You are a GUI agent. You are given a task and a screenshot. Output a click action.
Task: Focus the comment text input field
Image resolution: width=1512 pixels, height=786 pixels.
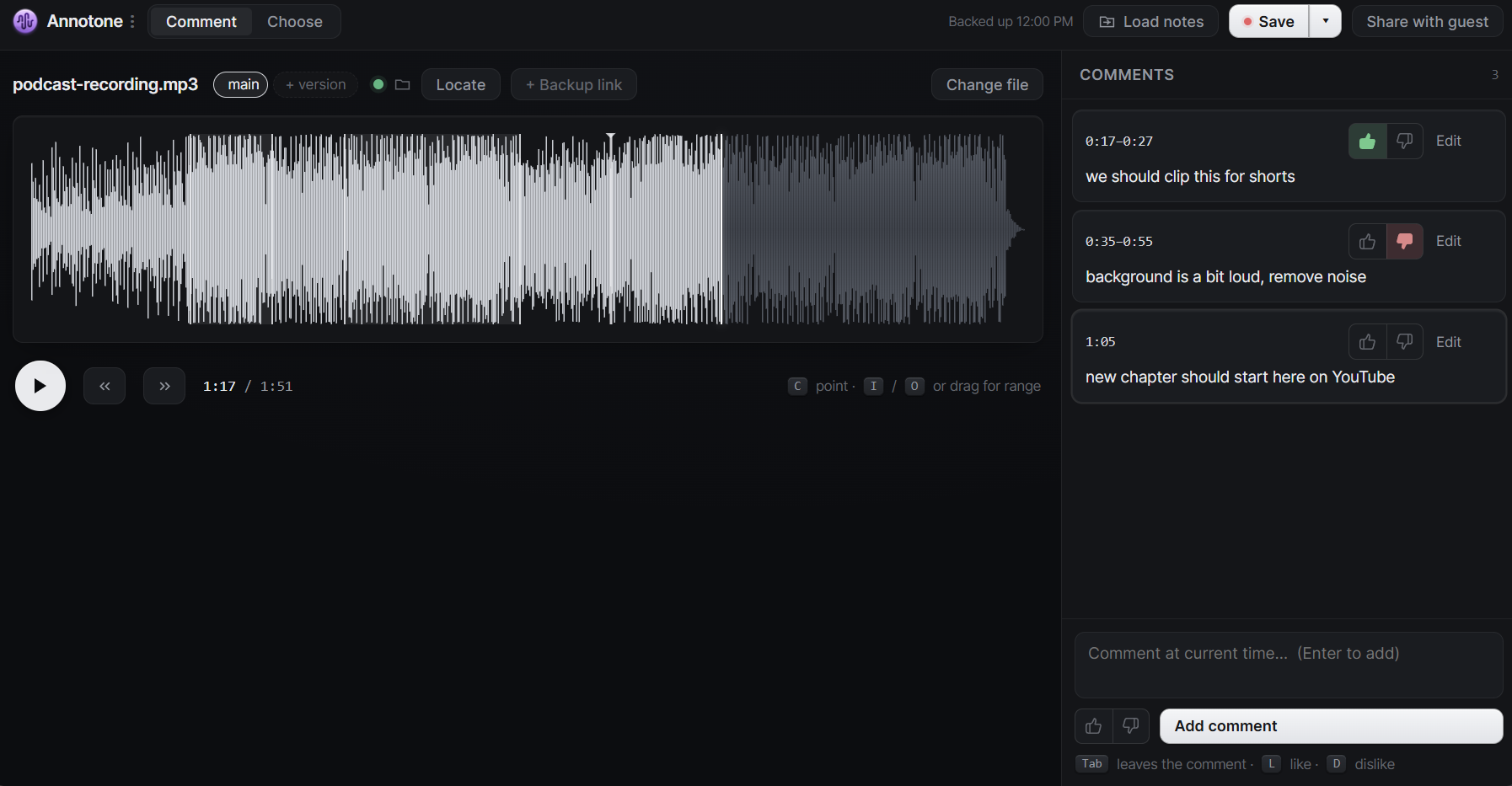[1289, 665]
